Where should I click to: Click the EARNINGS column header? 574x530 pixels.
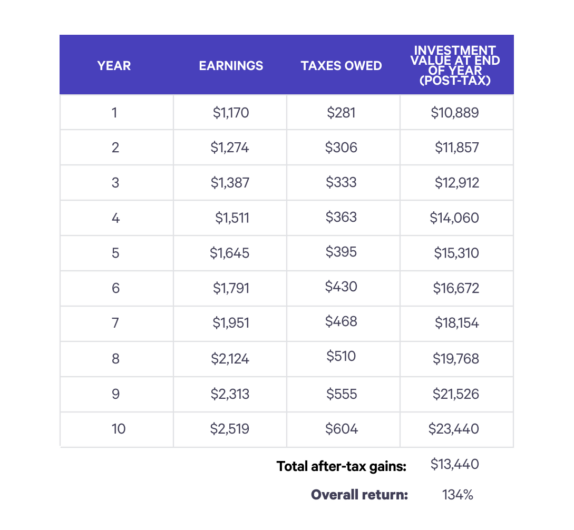(231, 66)
